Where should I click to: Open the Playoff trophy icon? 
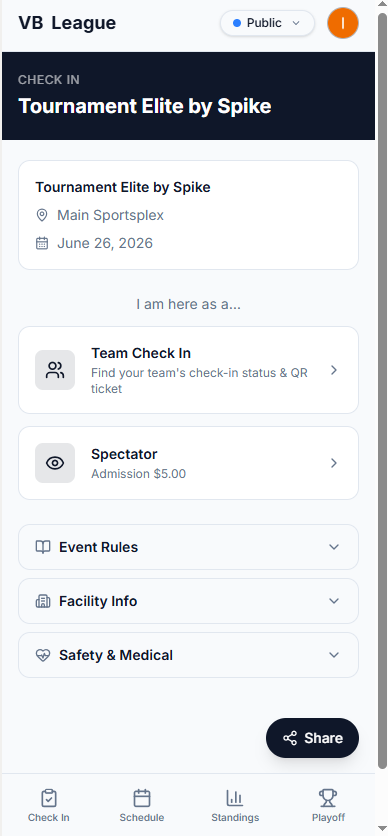pyautogui.click(x=328, y=798)
